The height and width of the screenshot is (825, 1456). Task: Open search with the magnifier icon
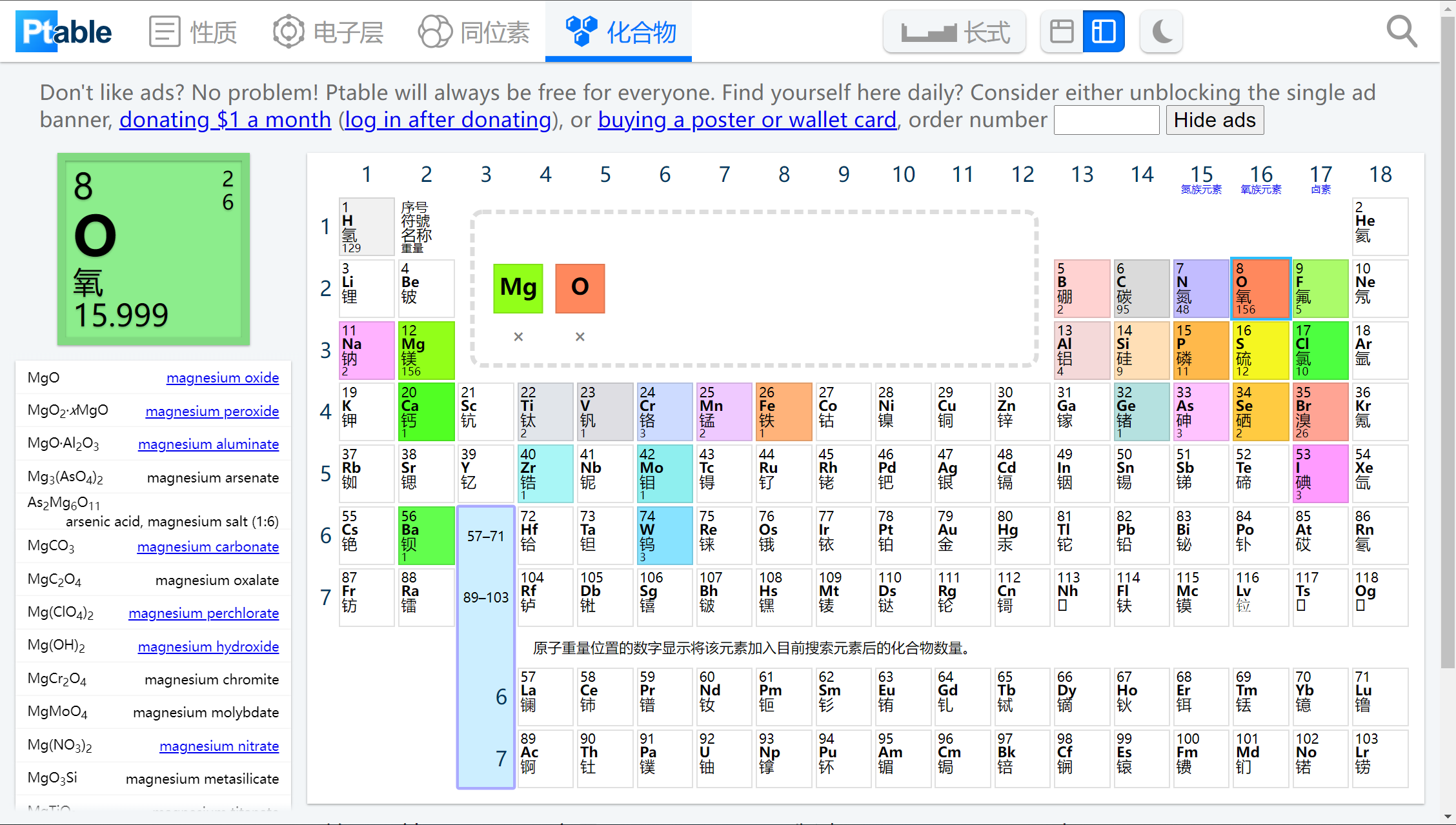point(1401,30)
